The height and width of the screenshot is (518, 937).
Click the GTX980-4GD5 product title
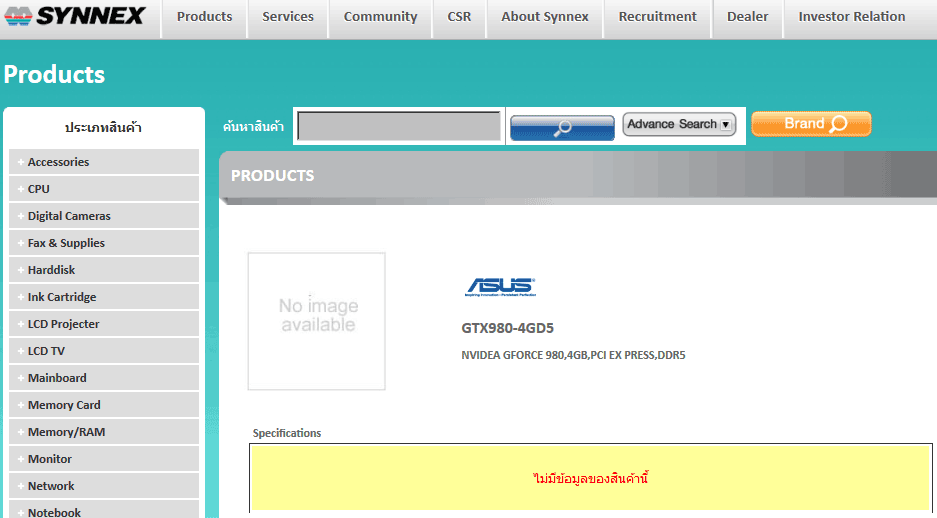[507, 328]
